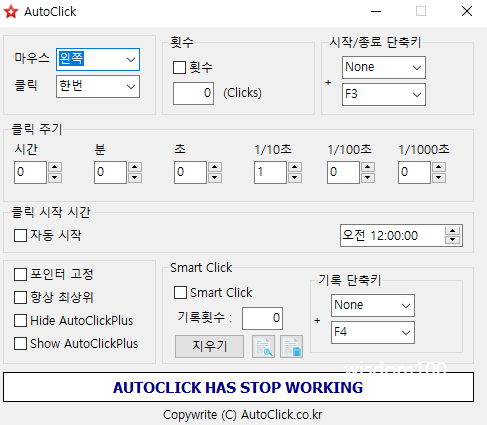
Task: Decrease the 1/1000초 spinner value
Action: click(x=439, y=178)
